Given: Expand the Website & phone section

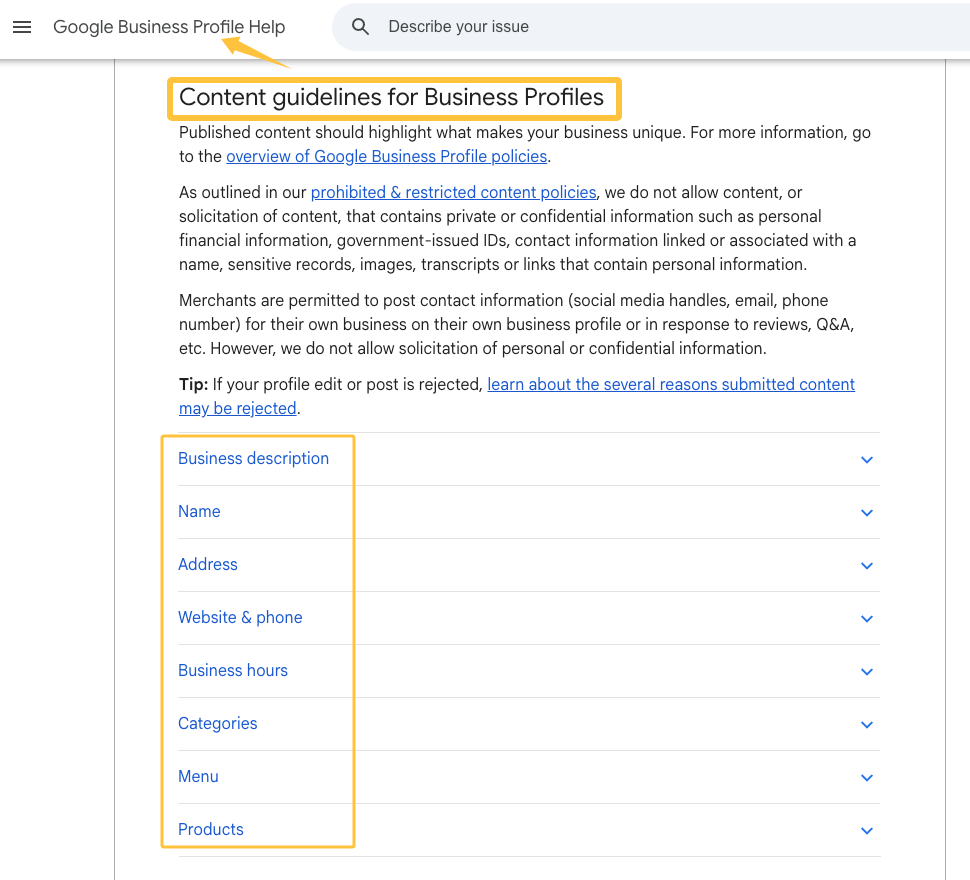Looking at the screenshot, I should coord(529,618).
